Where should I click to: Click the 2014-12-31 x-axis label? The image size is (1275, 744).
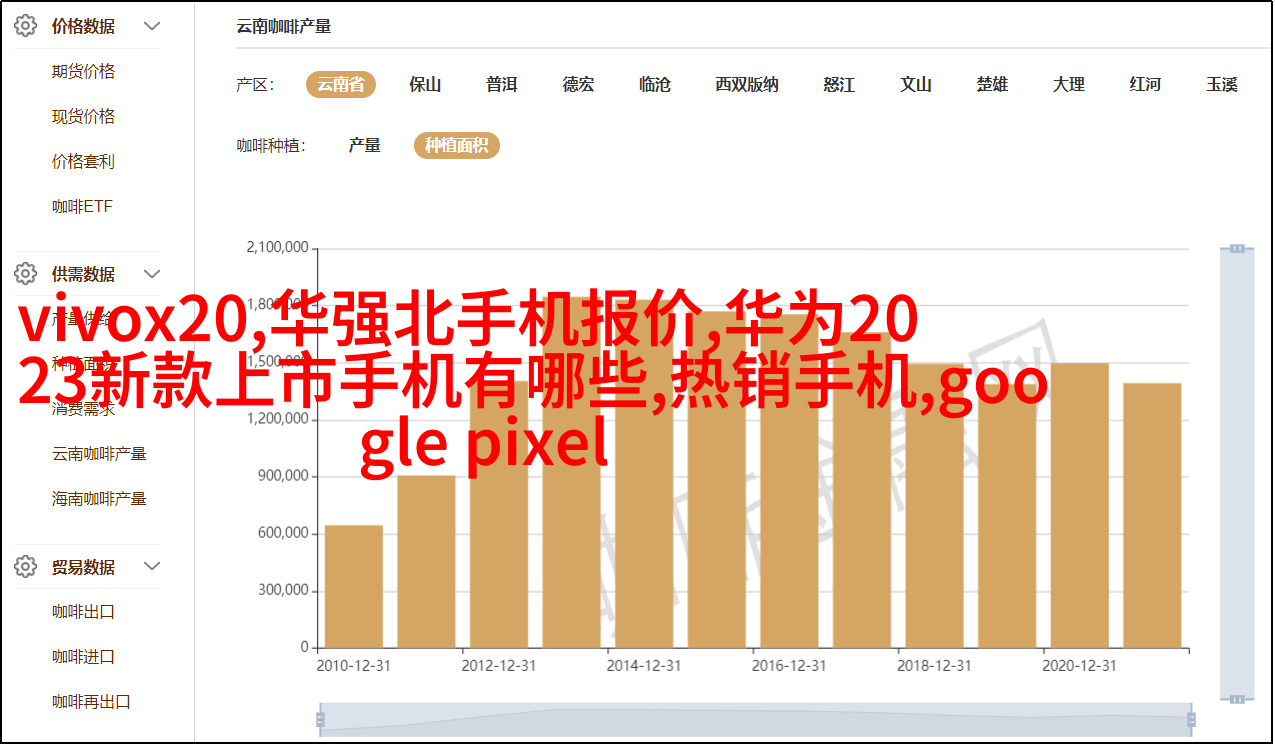644,665
